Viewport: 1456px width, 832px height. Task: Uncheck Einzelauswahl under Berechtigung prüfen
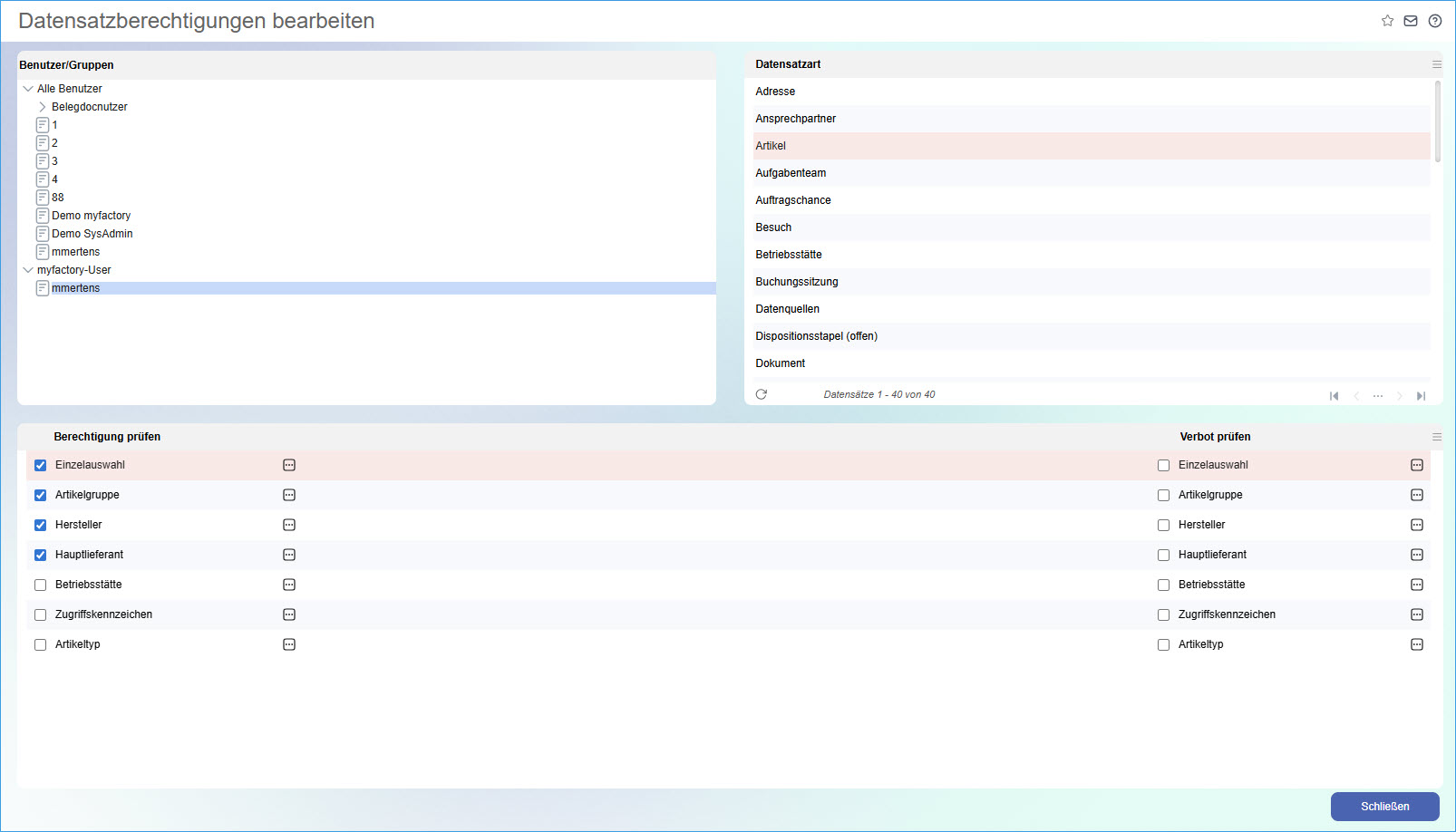[41, 465]
